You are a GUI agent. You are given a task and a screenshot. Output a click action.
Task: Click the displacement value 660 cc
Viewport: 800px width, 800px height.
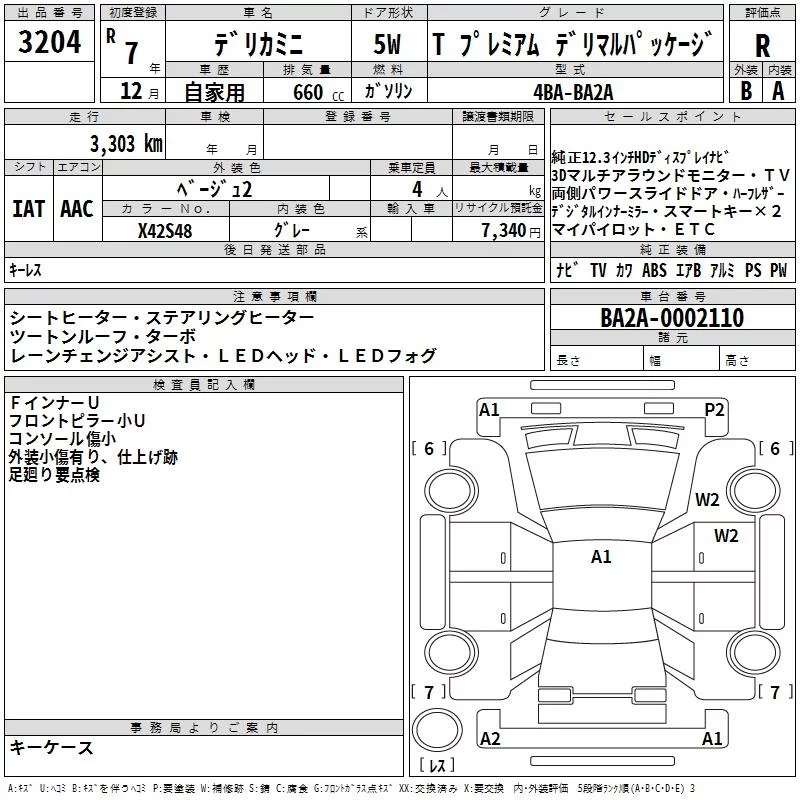[318, 92]
